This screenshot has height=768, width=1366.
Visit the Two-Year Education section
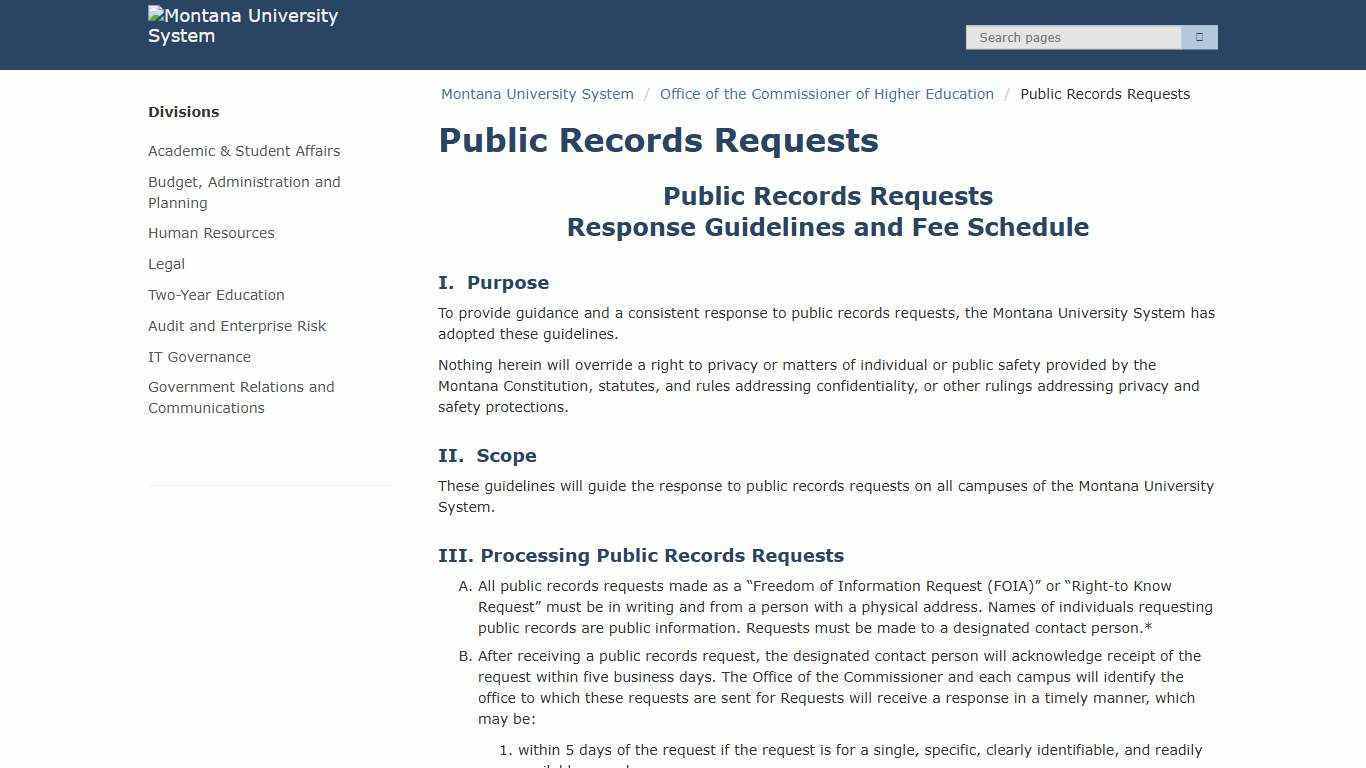pos(216,295)
